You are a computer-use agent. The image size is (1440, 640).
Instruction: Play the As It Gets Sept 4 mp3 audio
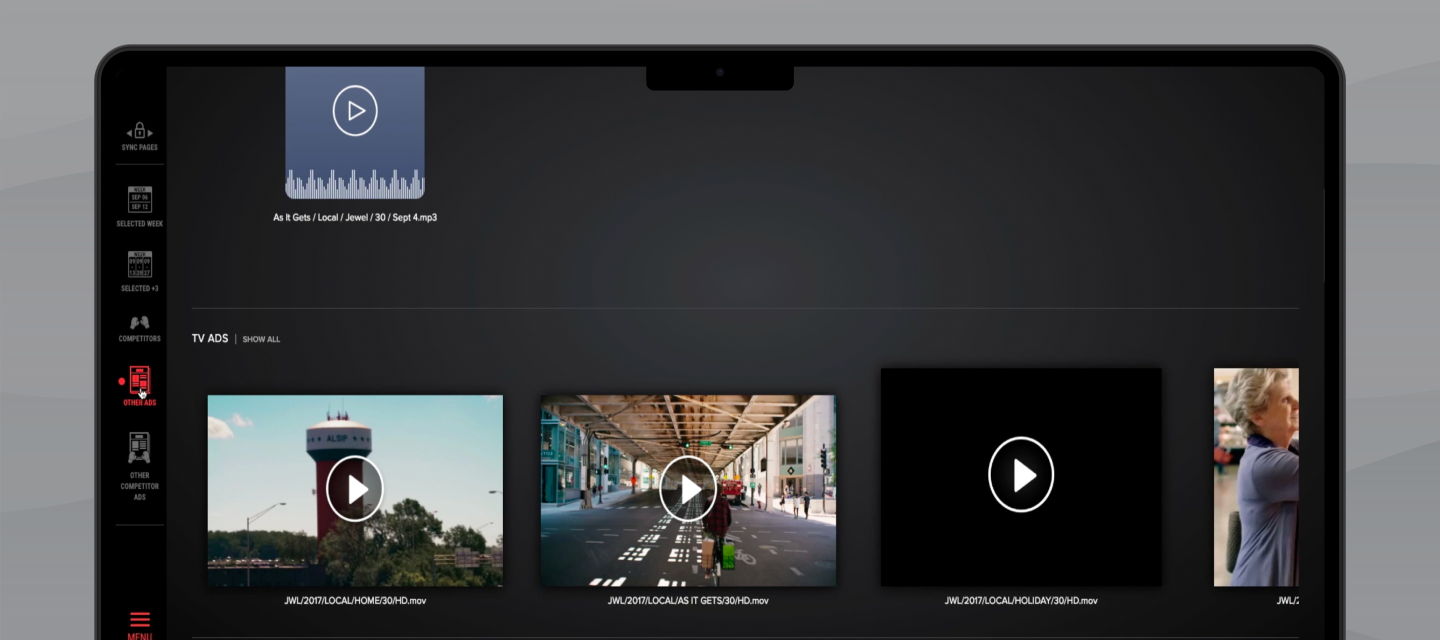pyautogui.click(x=355, y=111)
